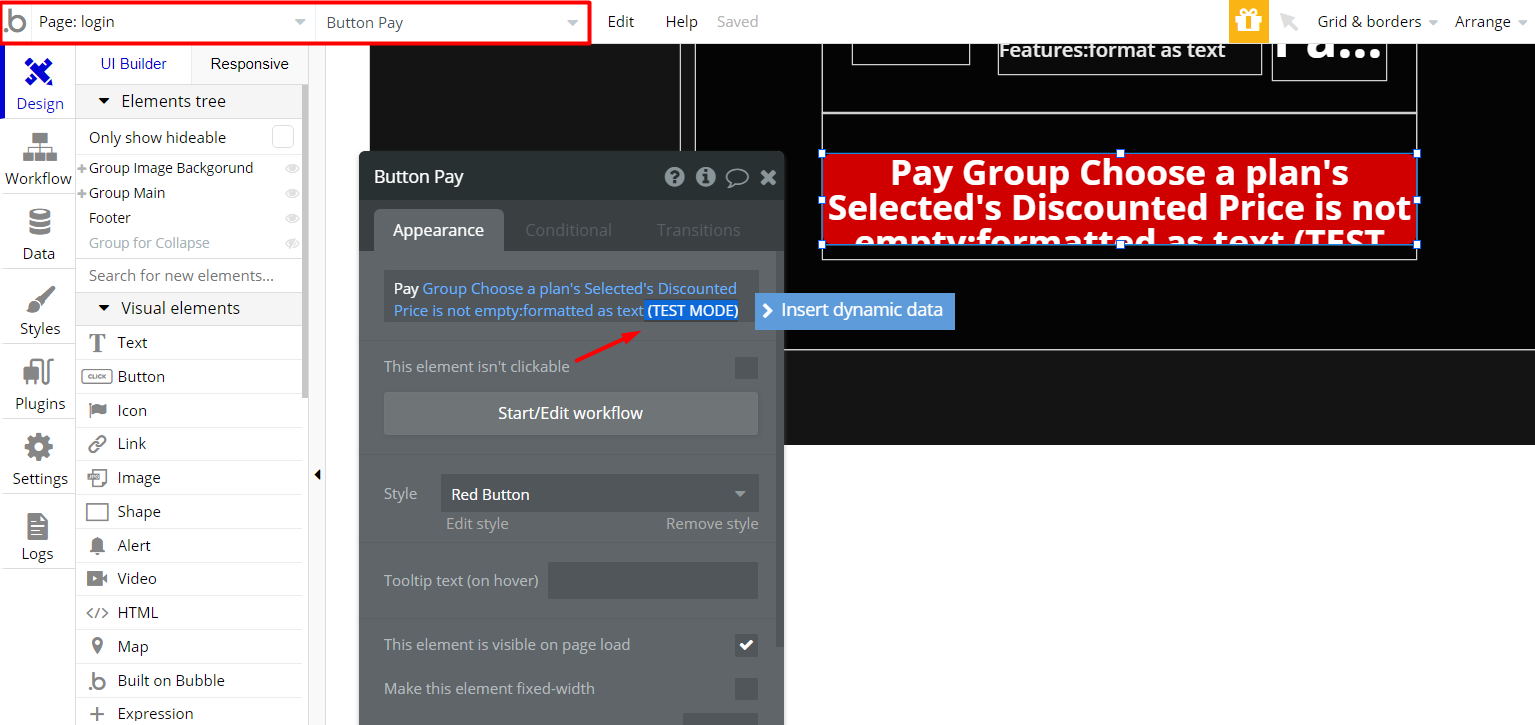Pick the HTML element from the palette
Screen dimensions: 1535x725
(x=190, y=613)
